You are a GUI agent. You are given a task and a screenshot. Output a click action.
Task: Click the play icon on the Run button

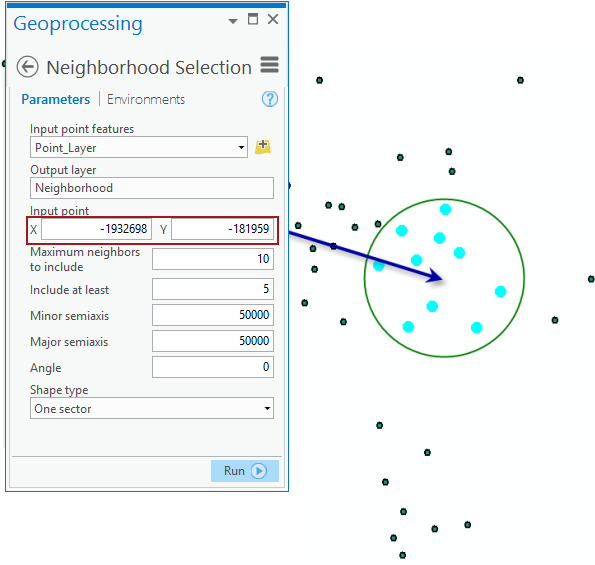pyautogui.click(x=259, y=471)
